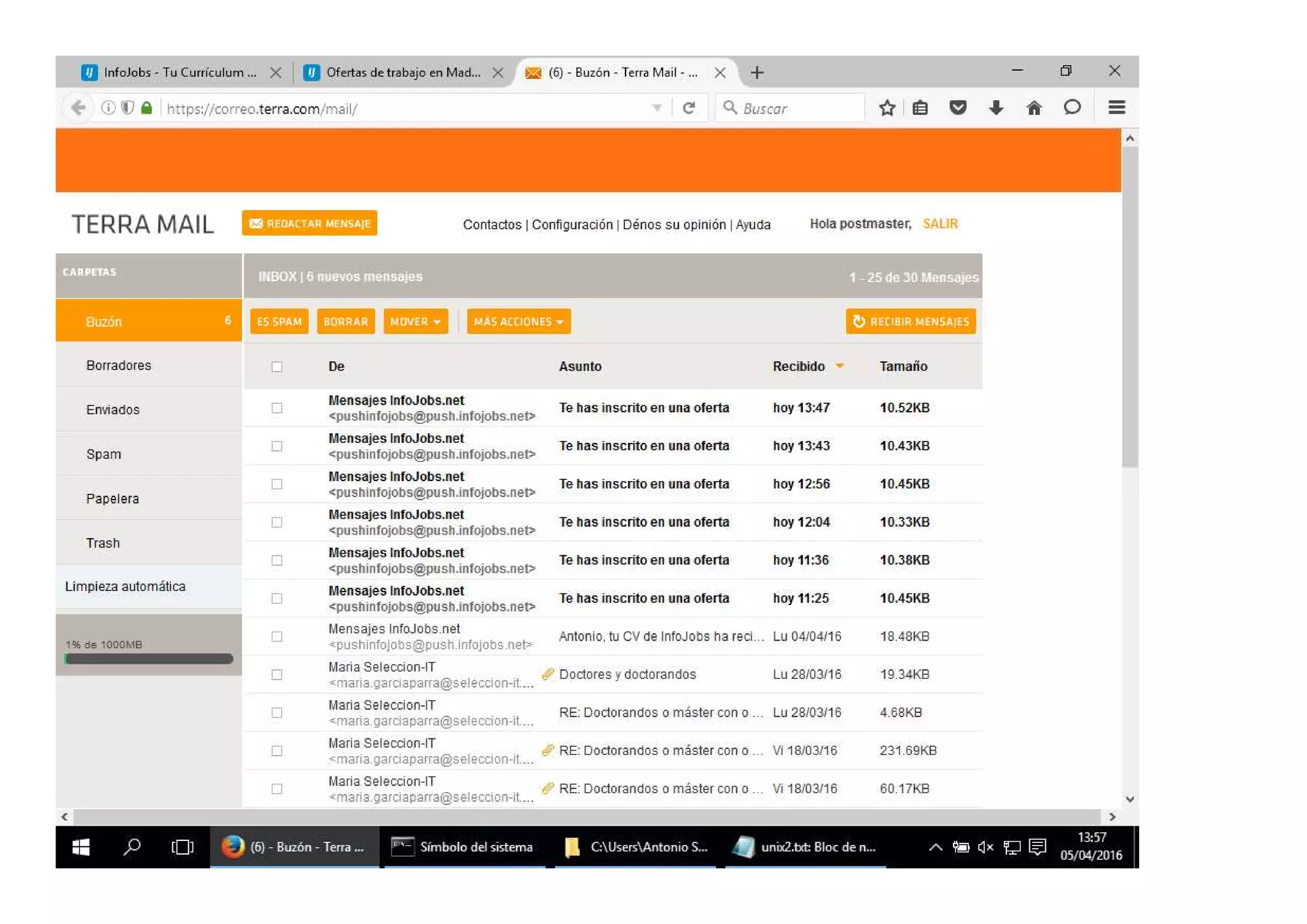Expand the MOVER dropdown
Screen dimensions: 1307x924
coord(415,322)
